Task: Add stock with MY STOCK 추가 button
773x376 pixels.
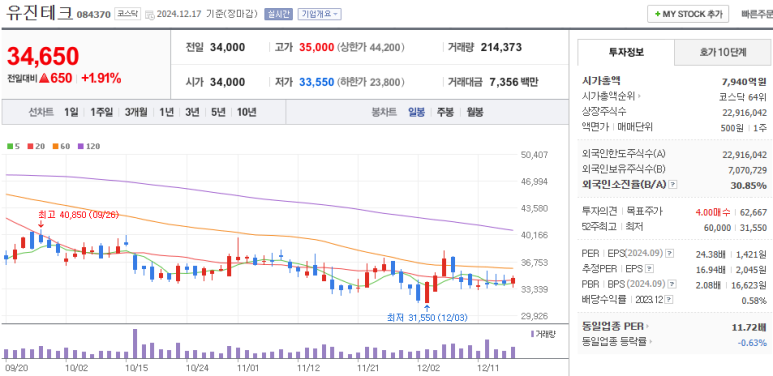Action: (x=688, y=14)
